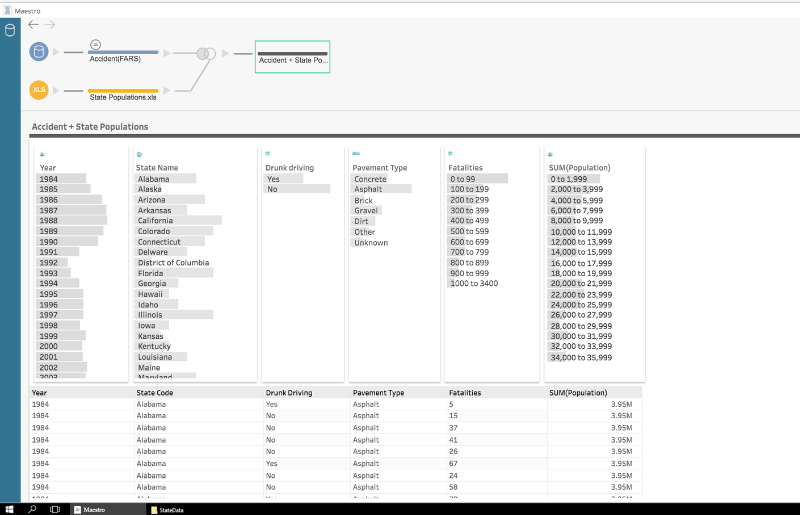The width and height of the screenshot is (800, 515).
Task: Click the filter badge above Accident(FARS)
Action: click(x=96, y=44)
